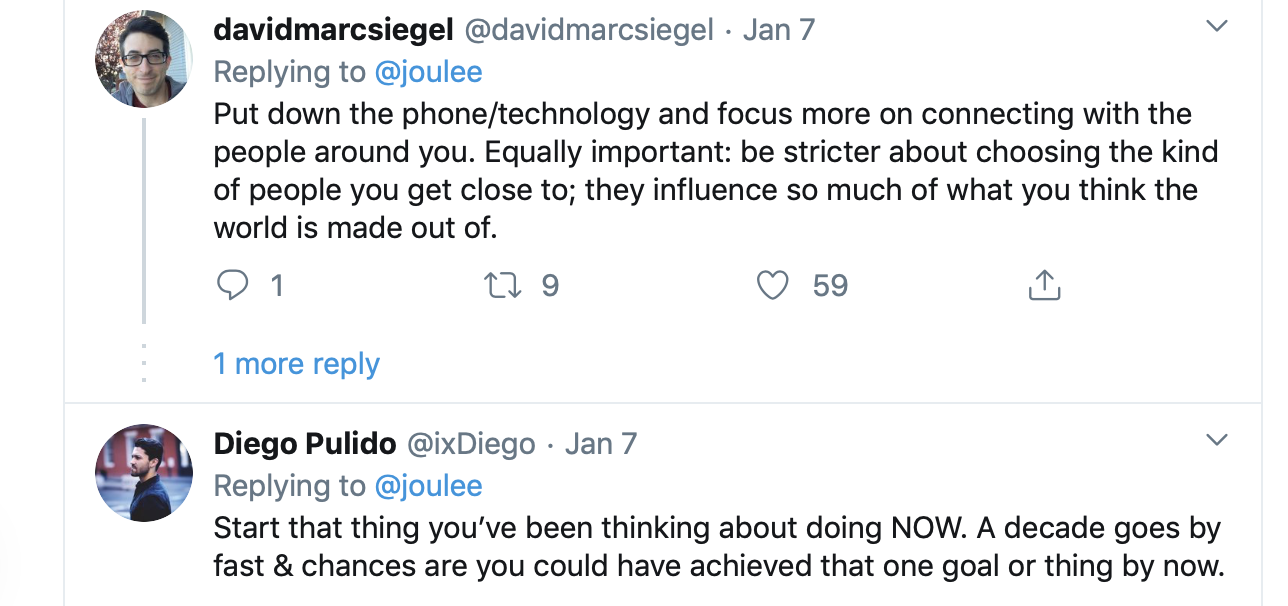Open the dropdown chevron on davidmarcsiegel's tweet
1288x606 pixels.
point(1216,27)
